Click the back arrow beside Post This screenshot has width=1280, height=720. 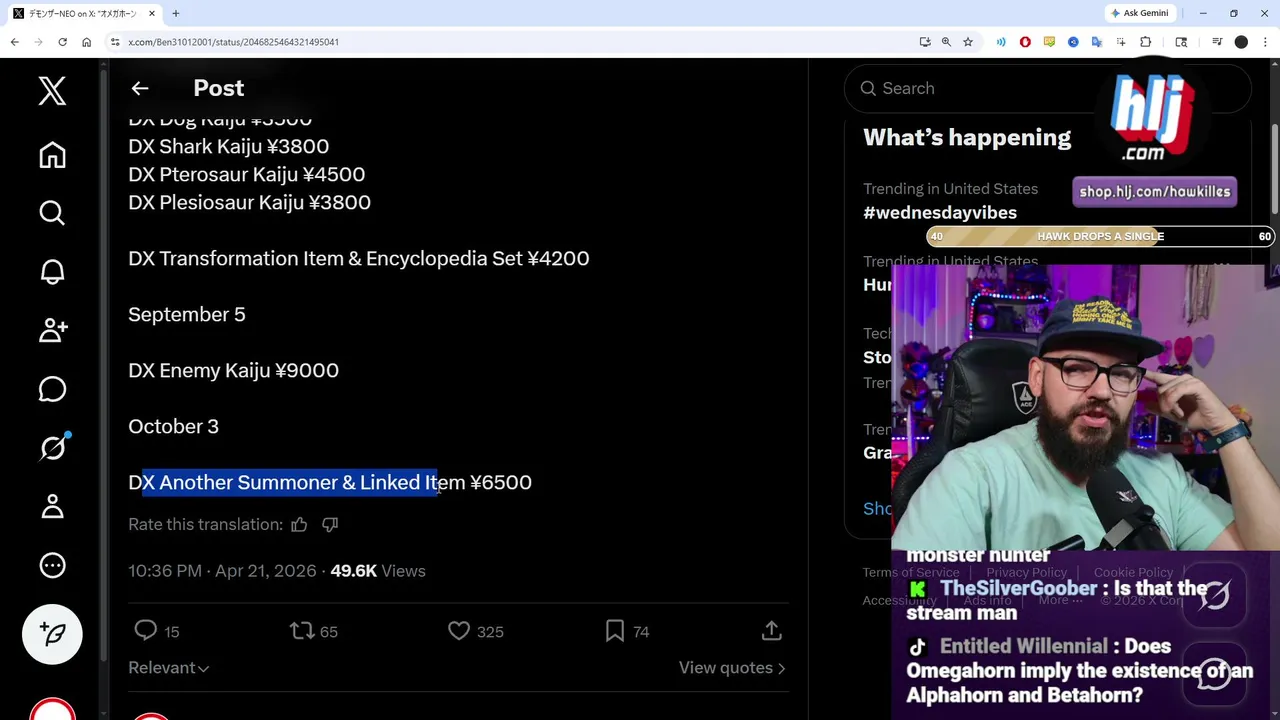point(140,88)
